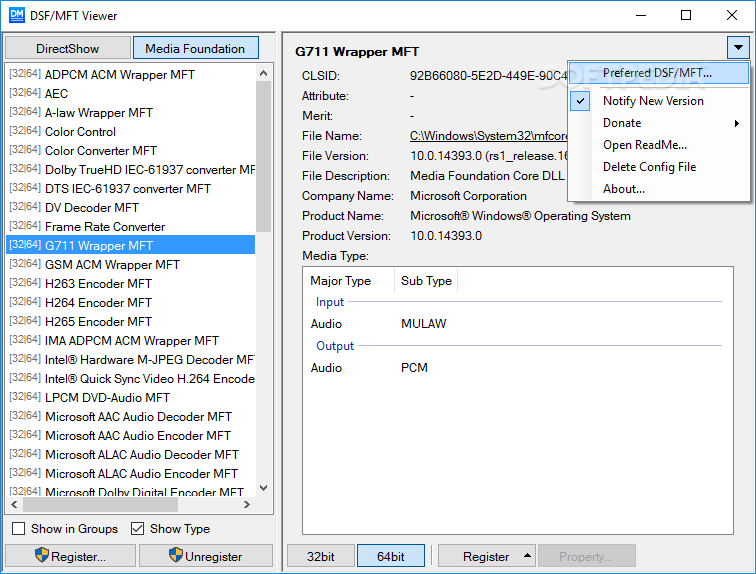Screen dimensions: 756x574
Task: Click the list scroll up arrow
Action: point(263,73)
